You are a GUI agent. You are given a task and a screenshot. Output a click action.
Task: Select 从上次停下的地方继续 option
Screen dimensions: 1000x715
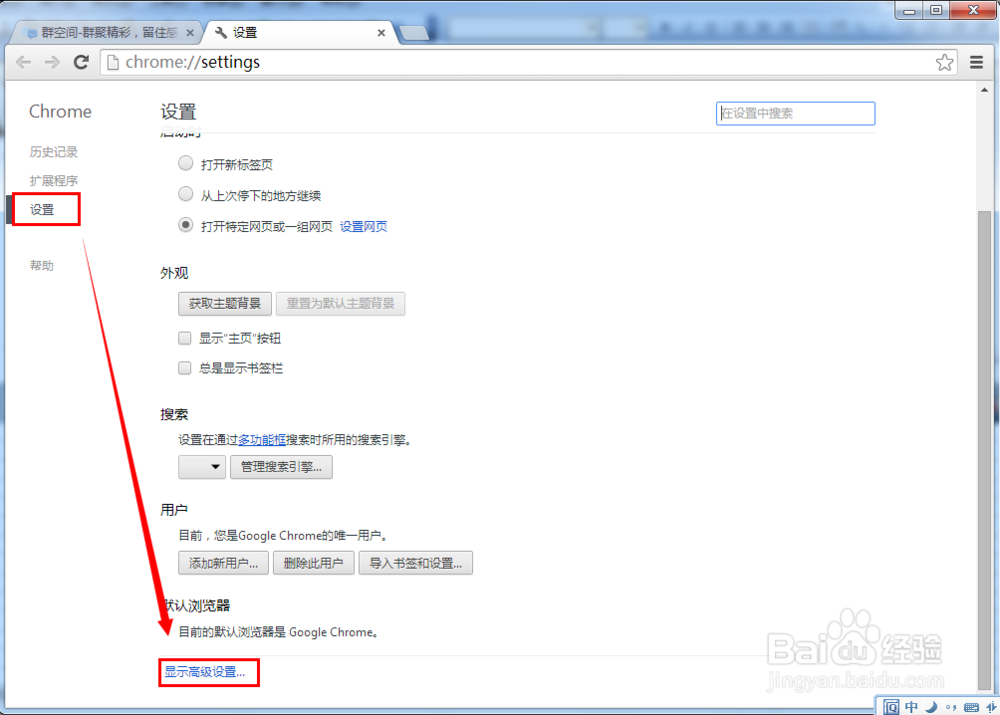tap(185, 194)
